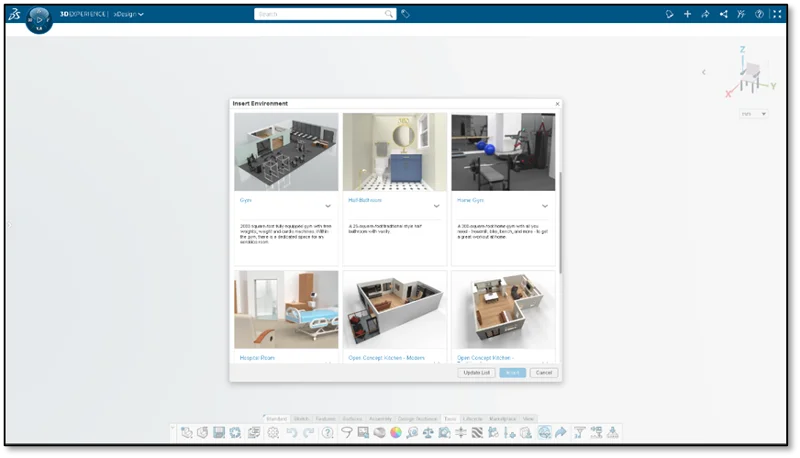Viewport: 800px width, 458px height.
Task: Open the help question mark icon
Action: (759, 14)
